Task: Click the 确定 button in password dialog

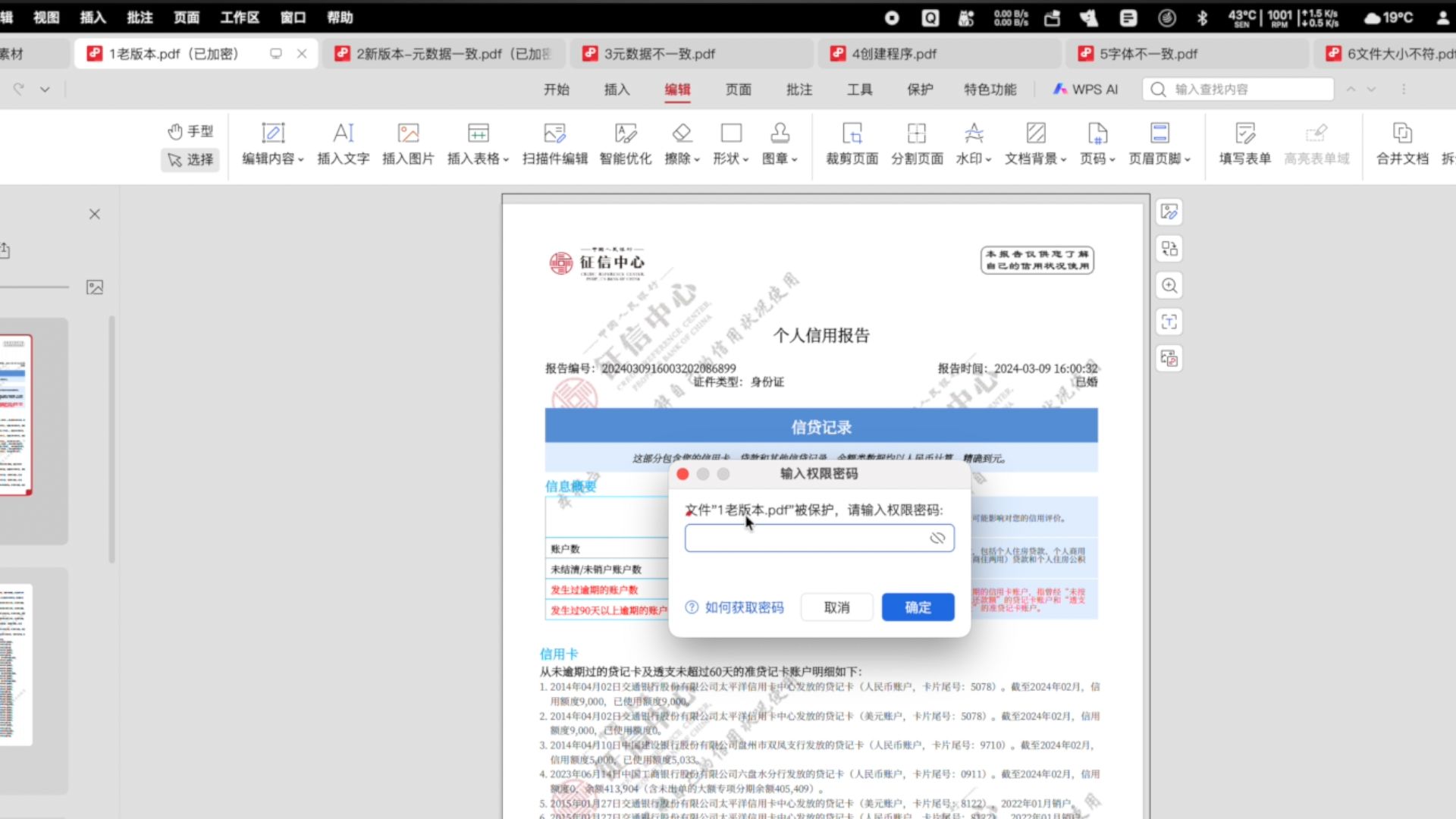Action: click(918, 607)
